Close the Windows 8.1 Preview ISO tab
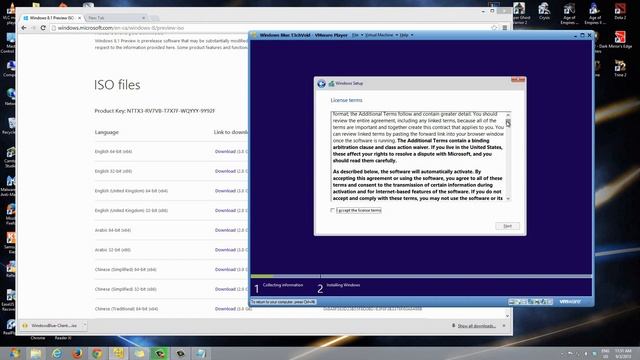 79,18
